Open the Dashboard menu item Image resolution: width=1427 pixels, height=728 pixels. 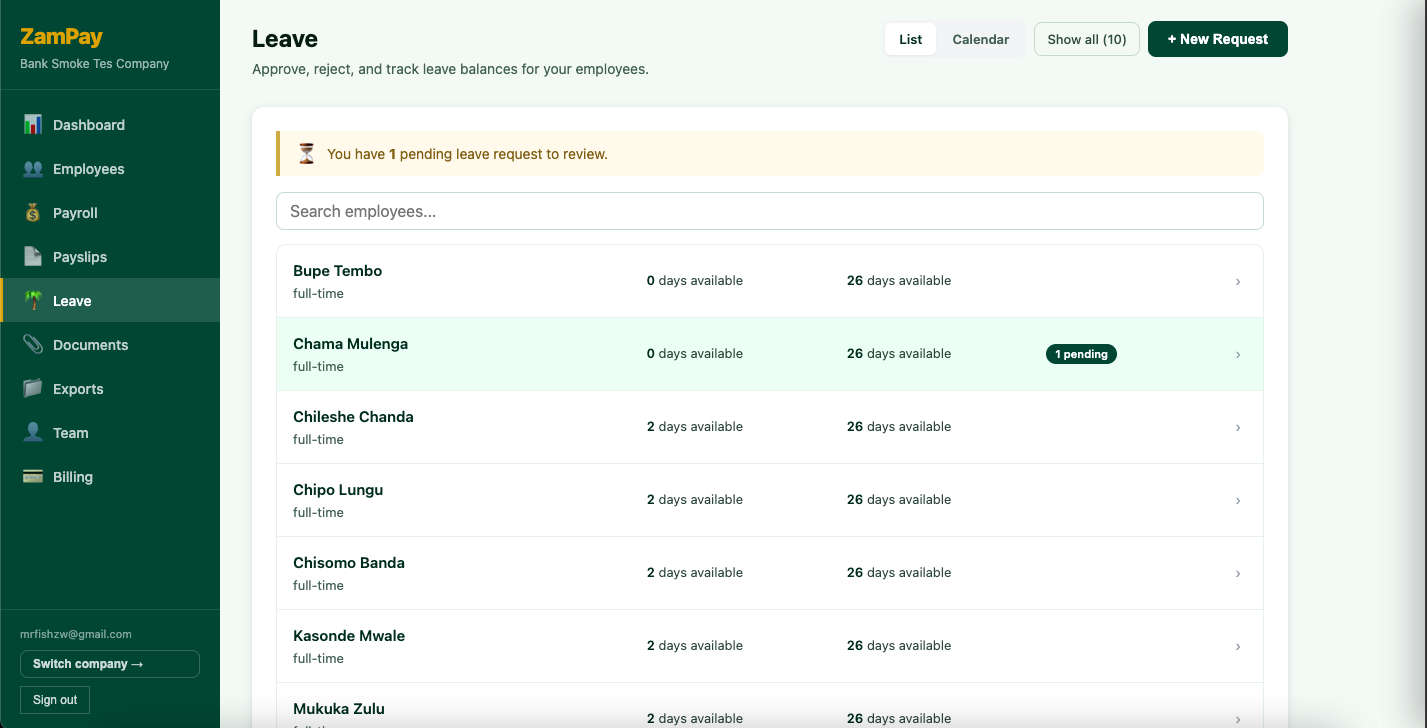pyautogui.click(x=110, y=125)
